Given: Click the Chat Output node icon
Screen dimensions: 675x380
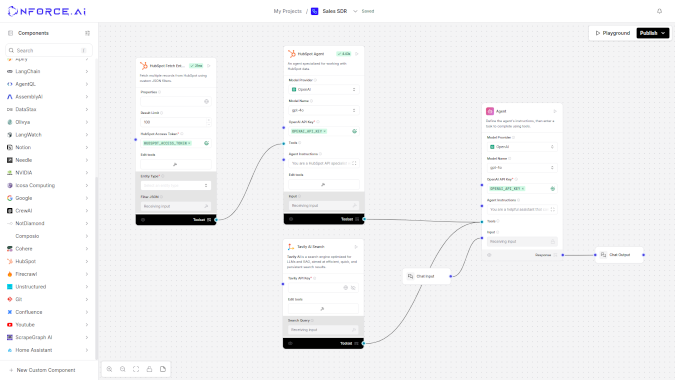Looking at the screenshot, I should click(603, 255).
